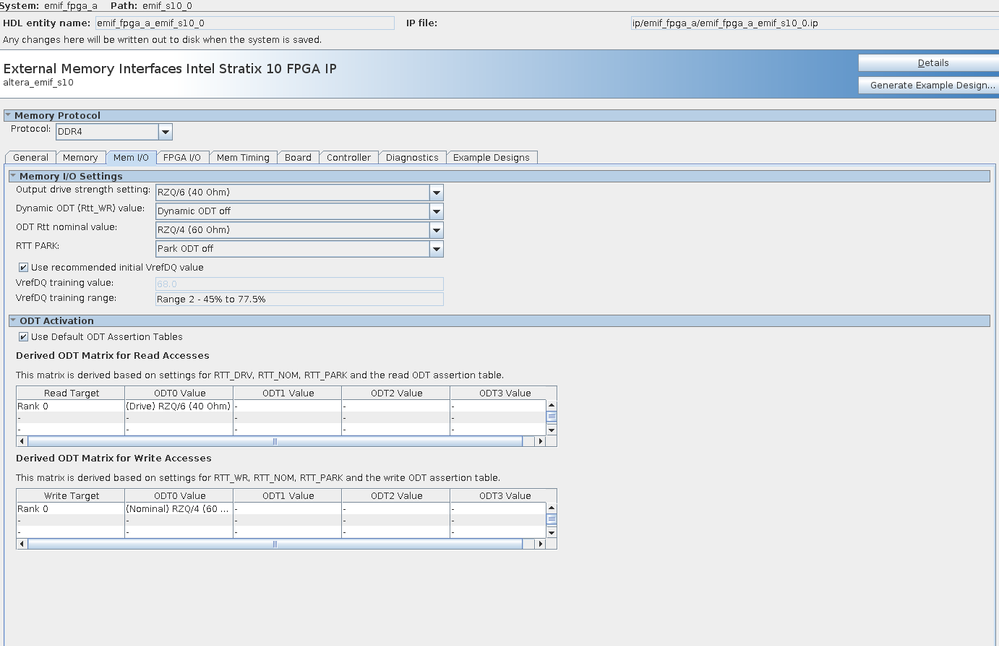
Task: Click ODT2 Value header in Read matrix
Action: [x=396, y=393]
